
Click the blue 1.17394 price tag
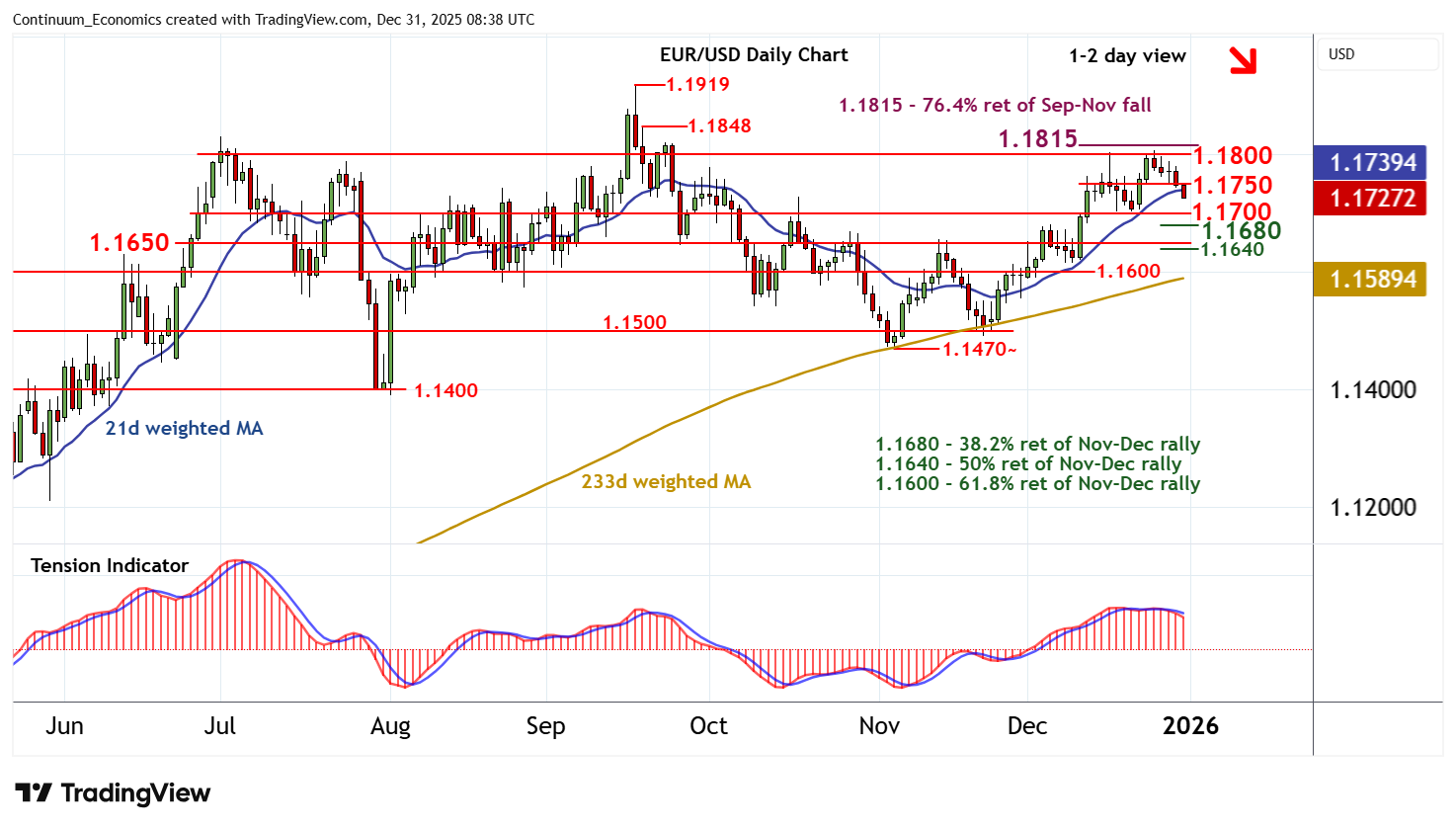pyautogui.click(x=1373, y=163)
